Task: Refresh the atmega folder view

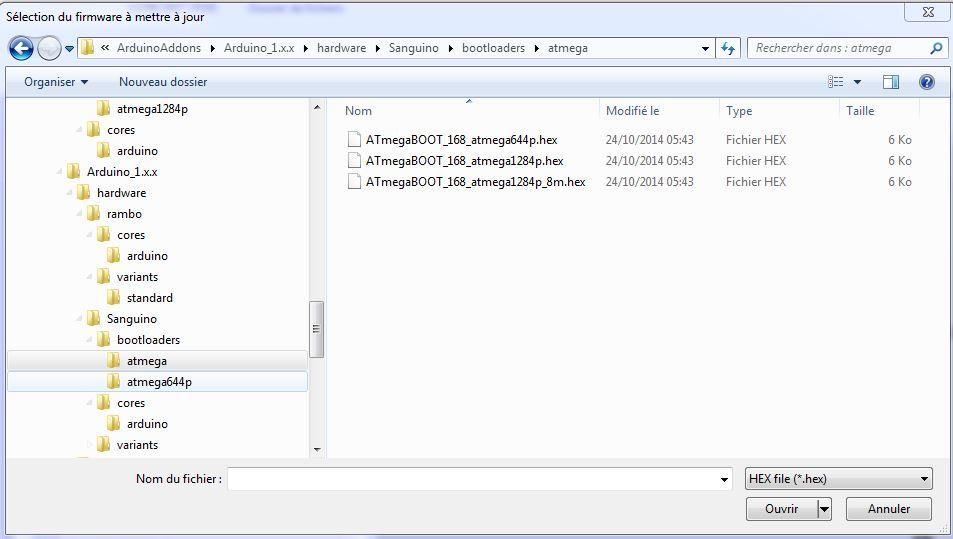Action: [728, 48]
